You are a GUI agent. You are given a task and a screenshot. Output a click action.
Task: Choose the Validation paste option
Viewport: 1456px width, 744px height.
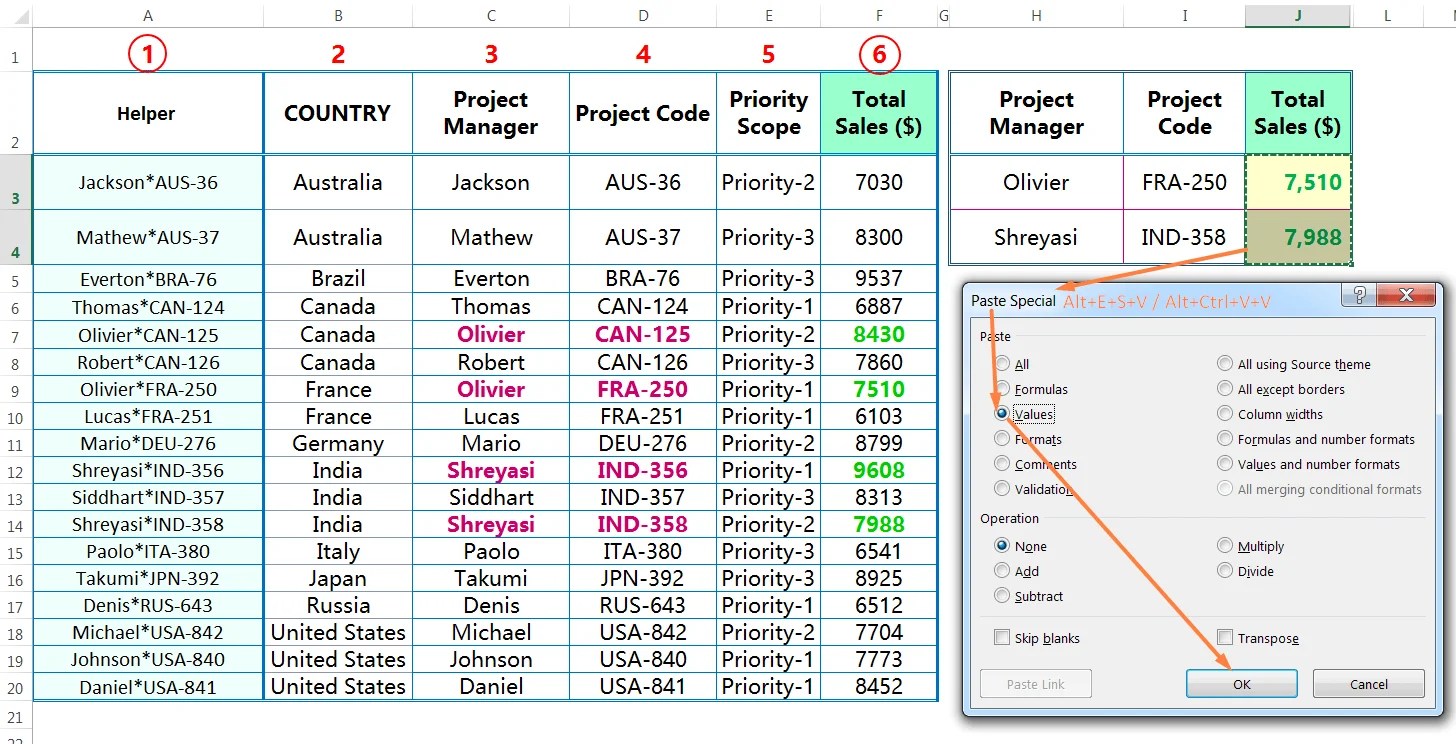[x=1001, y=488]
